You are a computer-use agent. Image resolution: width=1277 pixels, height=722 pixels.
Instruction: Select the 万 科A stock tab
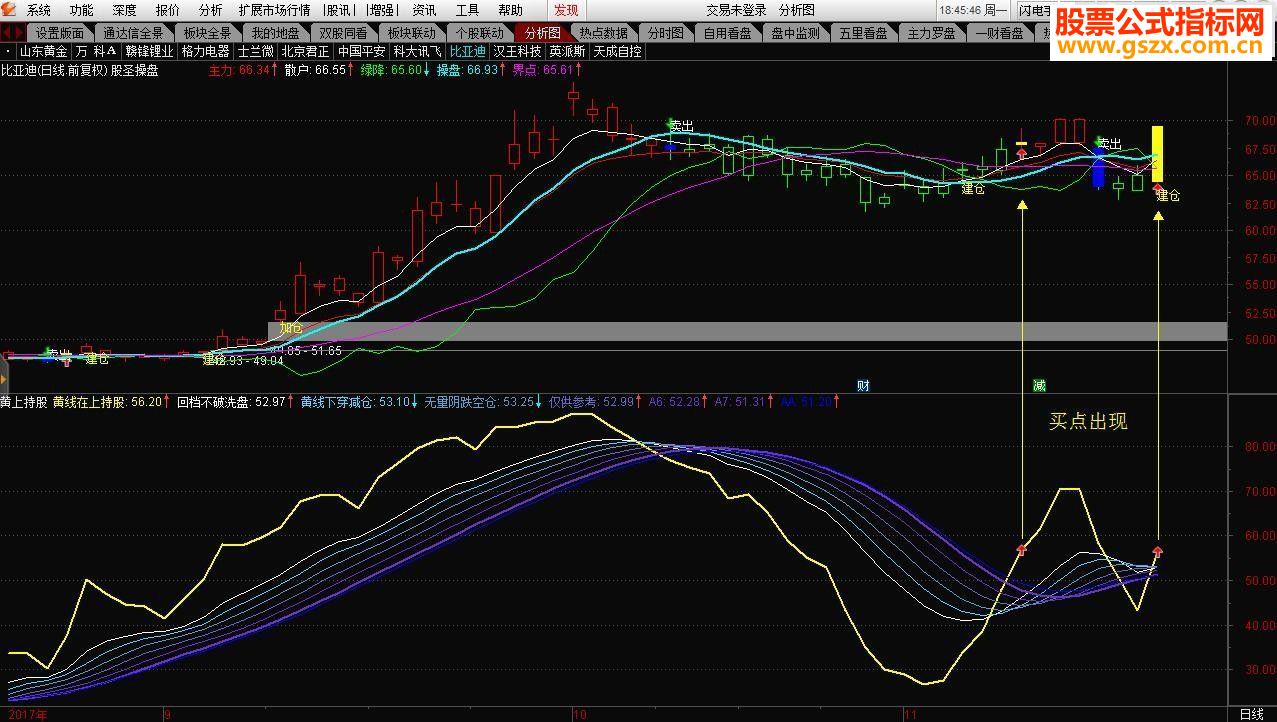pos(96,51)
